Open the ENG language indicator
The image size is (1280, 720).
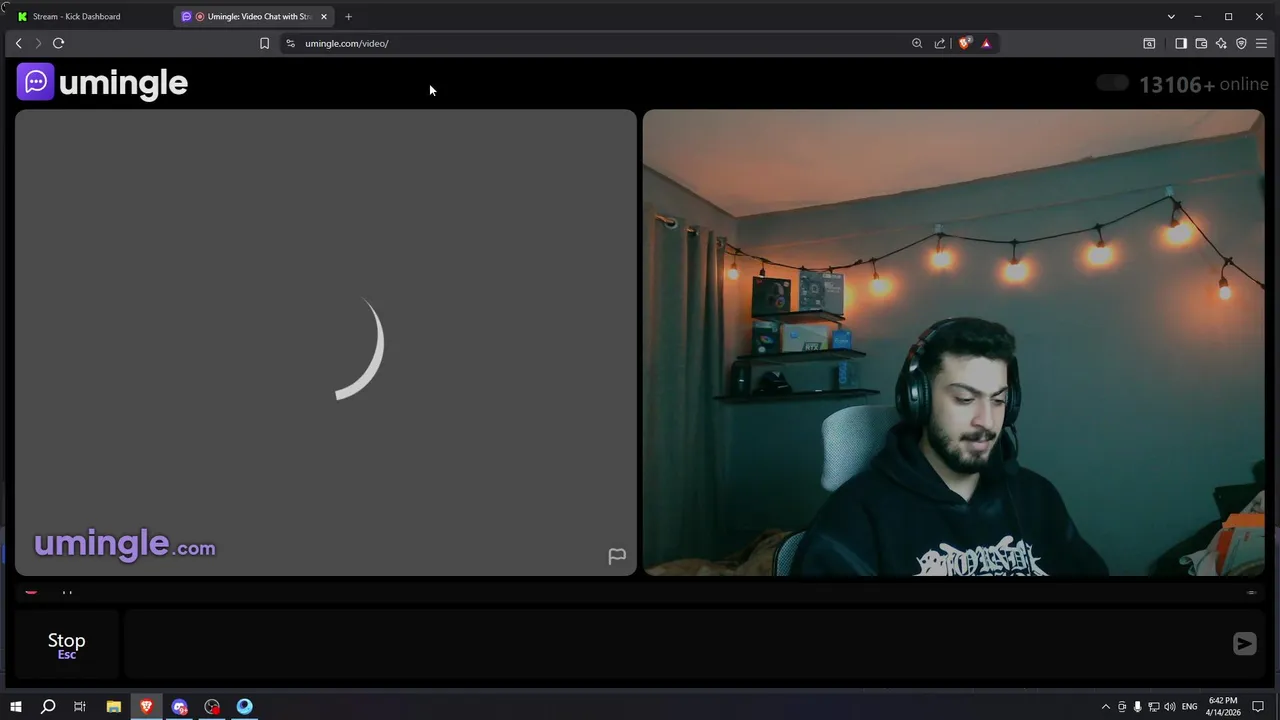pyautogui.click(x=1189, y=706)
